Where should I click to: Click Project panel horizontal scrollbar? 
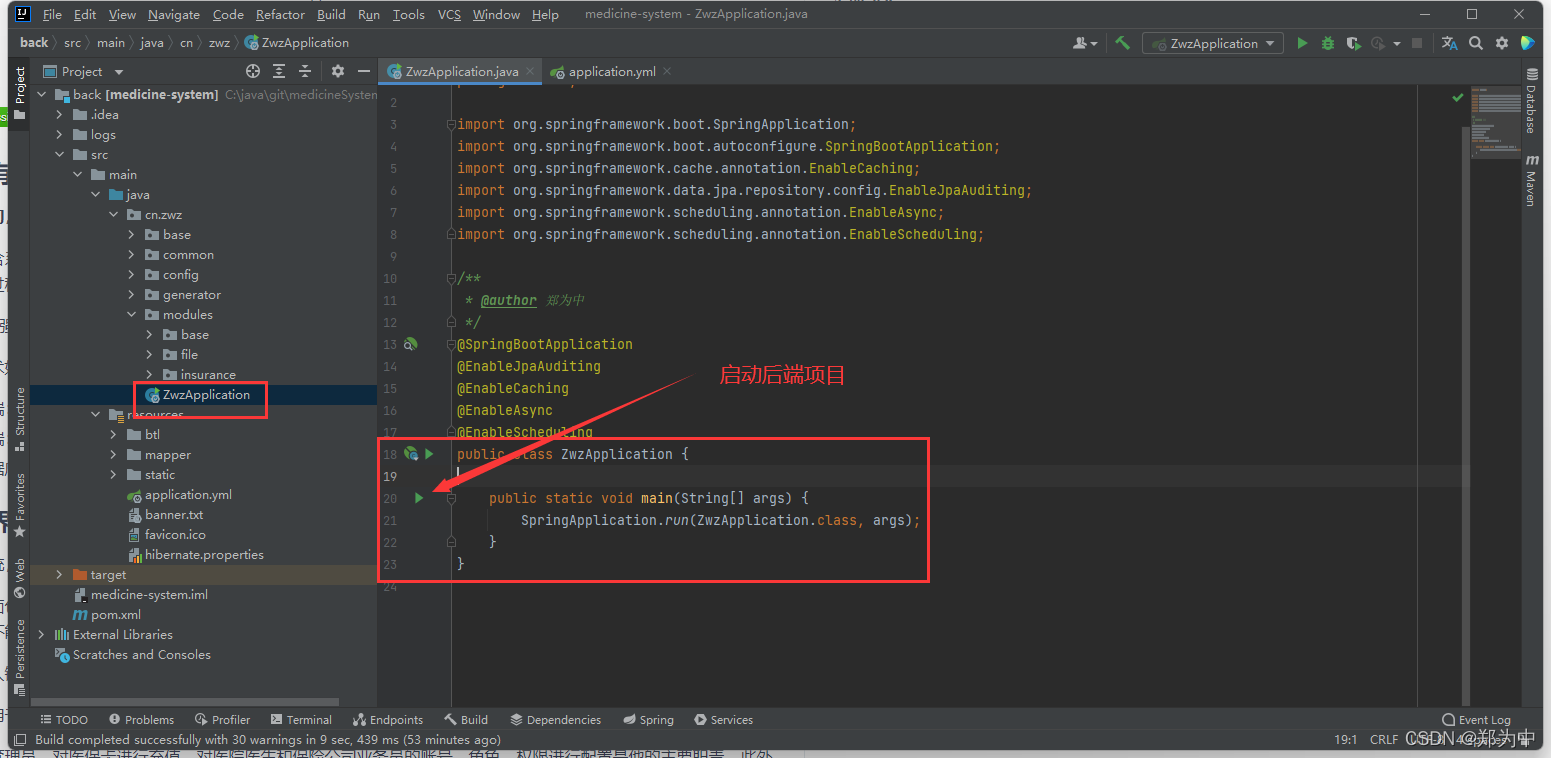pos(185,702)
